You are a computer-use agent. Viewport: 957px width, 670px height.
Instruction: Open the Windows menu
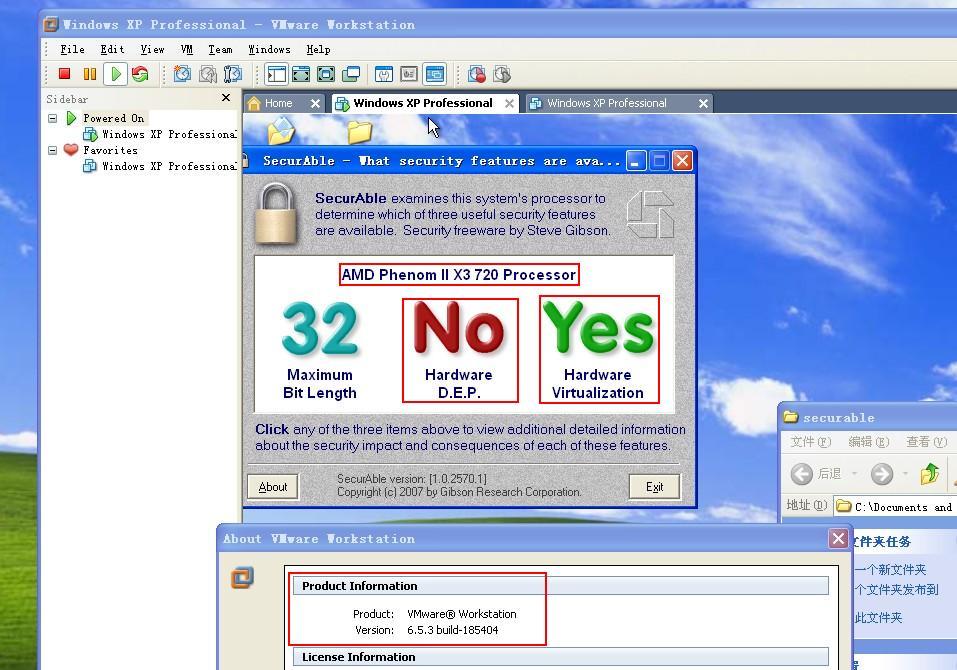269,49
